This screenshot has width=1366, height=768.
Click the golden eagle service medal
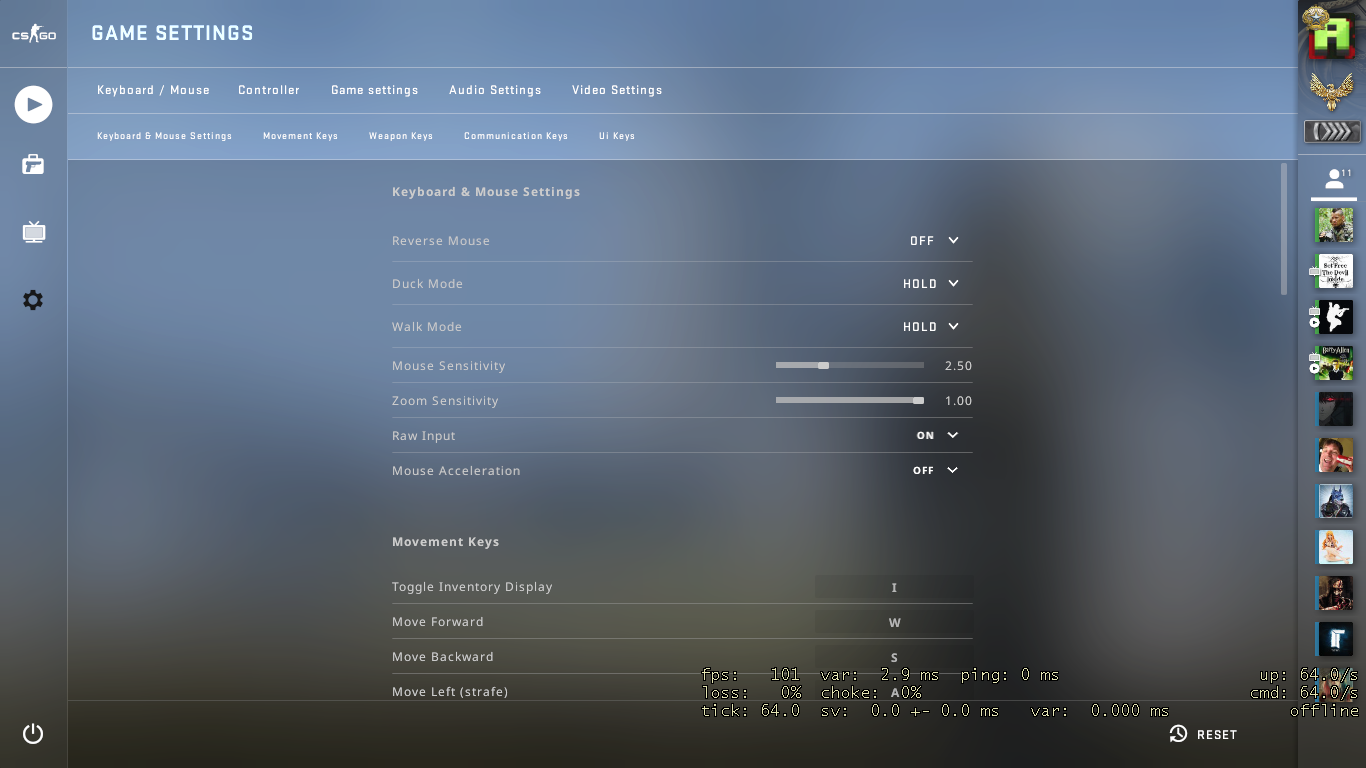click(x=1333, y=91)
